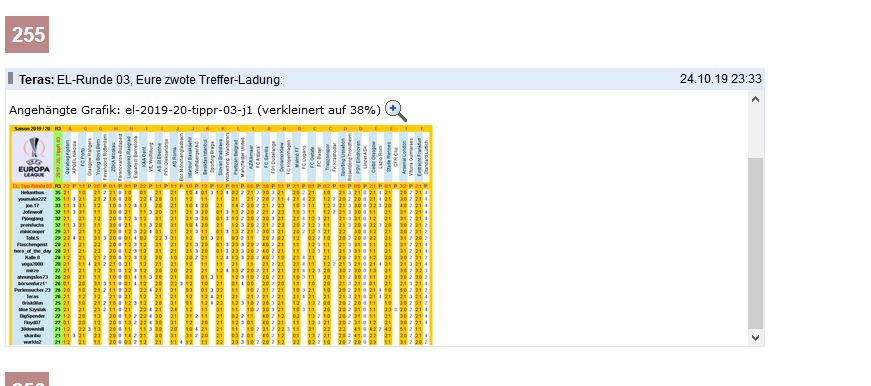Open the Teras username in the post header

point(37,80)
